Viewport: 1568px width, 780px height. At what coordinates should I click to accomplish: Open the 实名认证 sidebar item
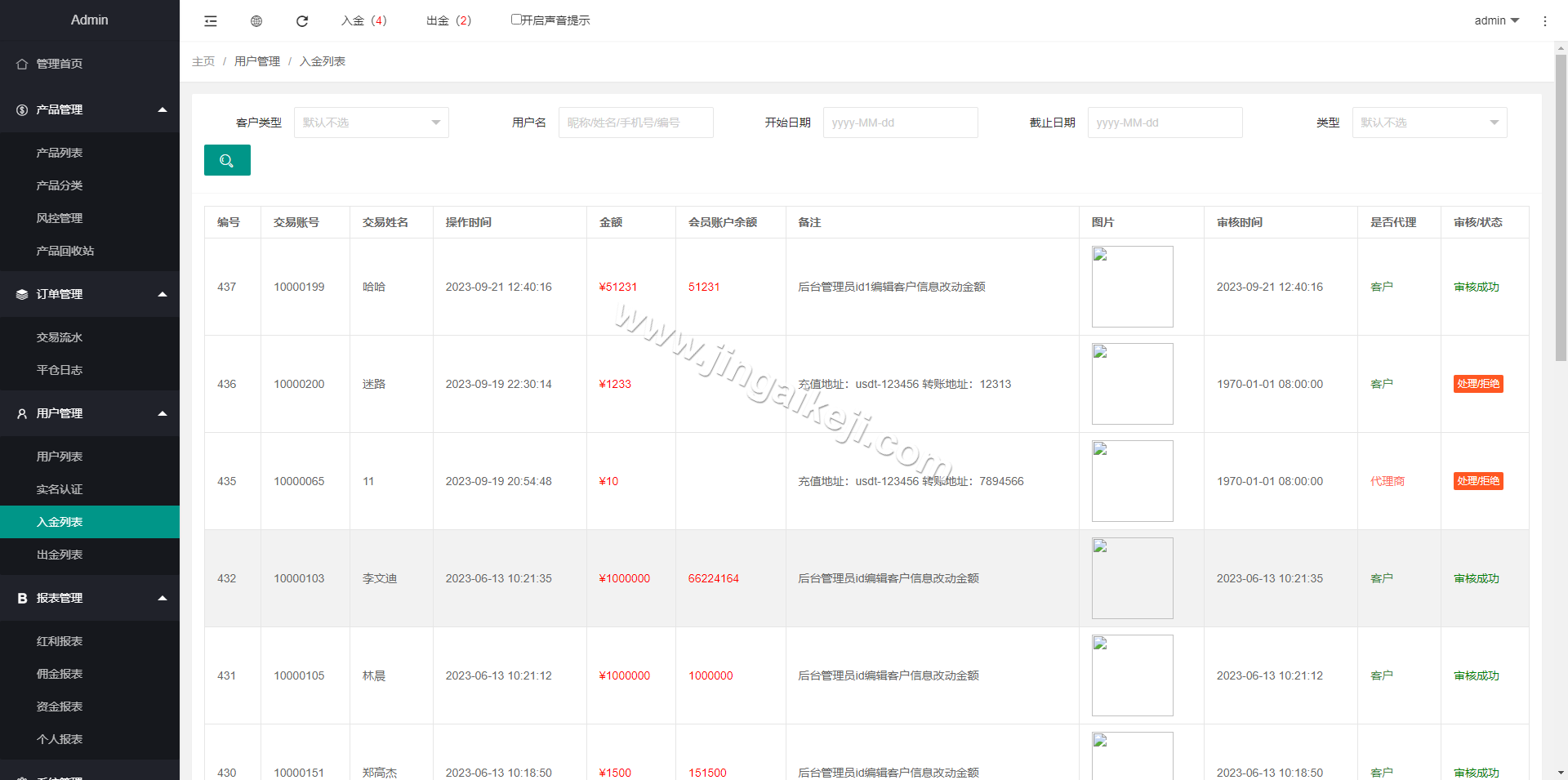(x=60, y=488)
